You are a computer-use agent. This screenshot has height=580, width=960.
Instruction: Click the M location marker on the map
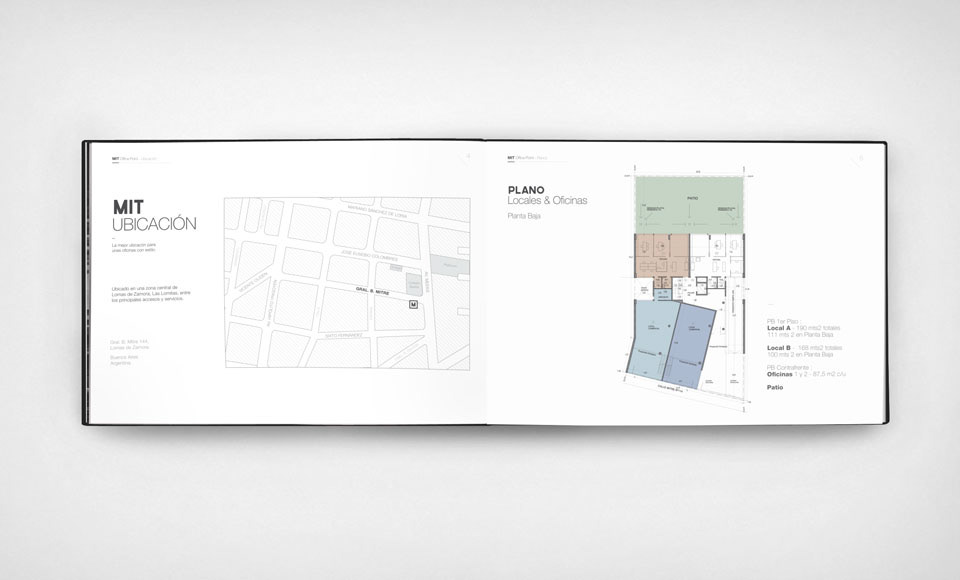click(412, 305)
